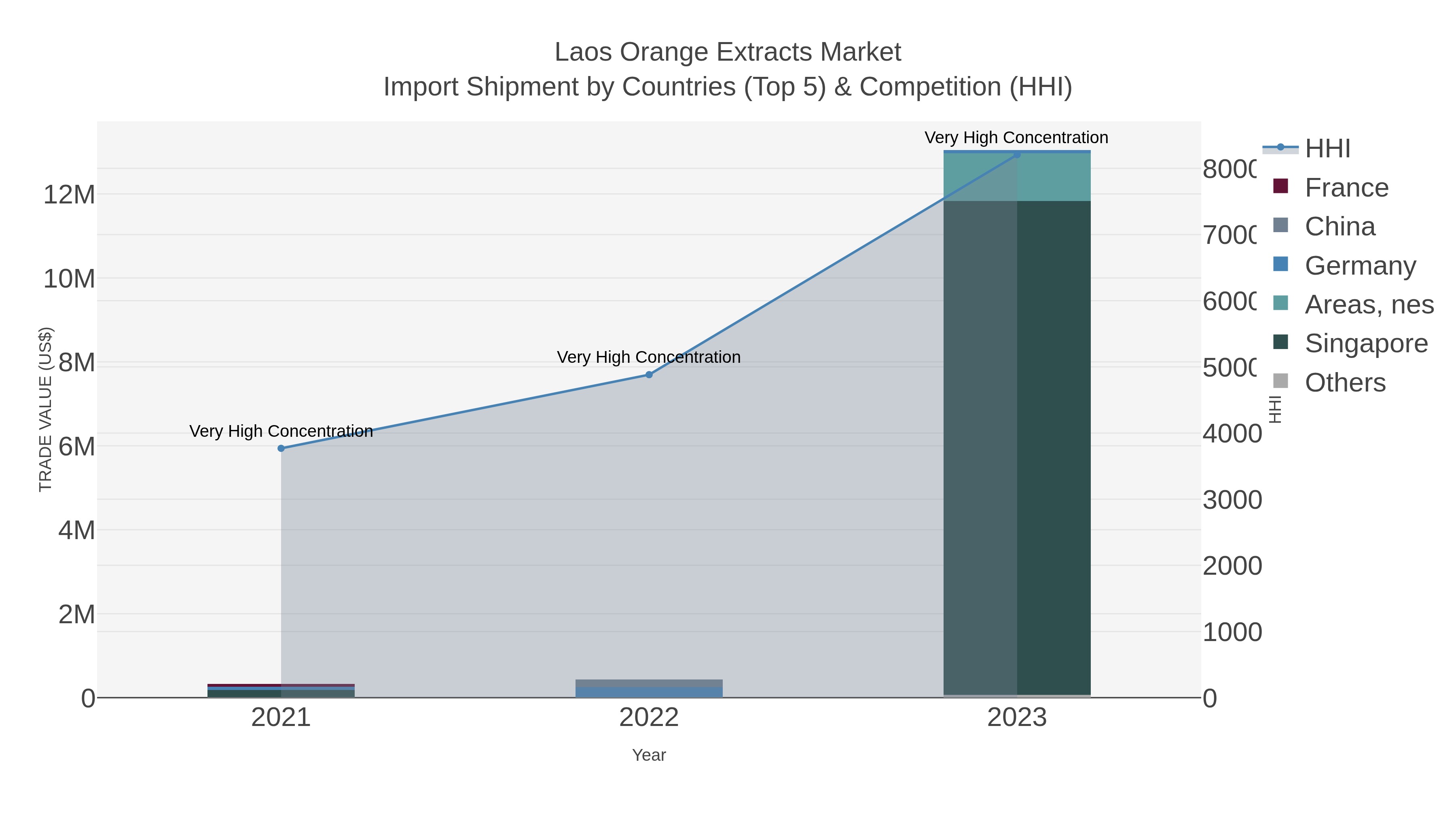Click the 2023 Singapore bar segment

tap(1017, 448)
